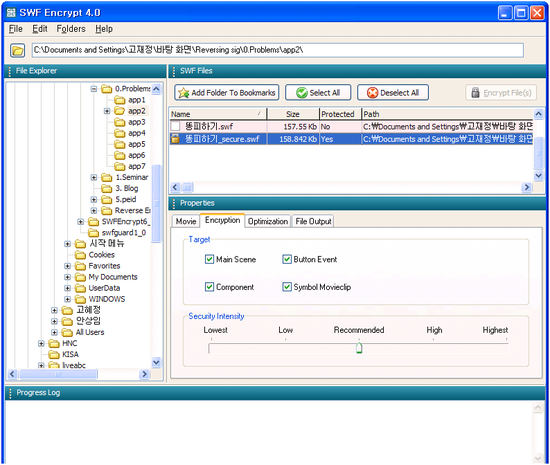Click the Encrypt File(s) button

pyautogui.click(x=501, y=93)
